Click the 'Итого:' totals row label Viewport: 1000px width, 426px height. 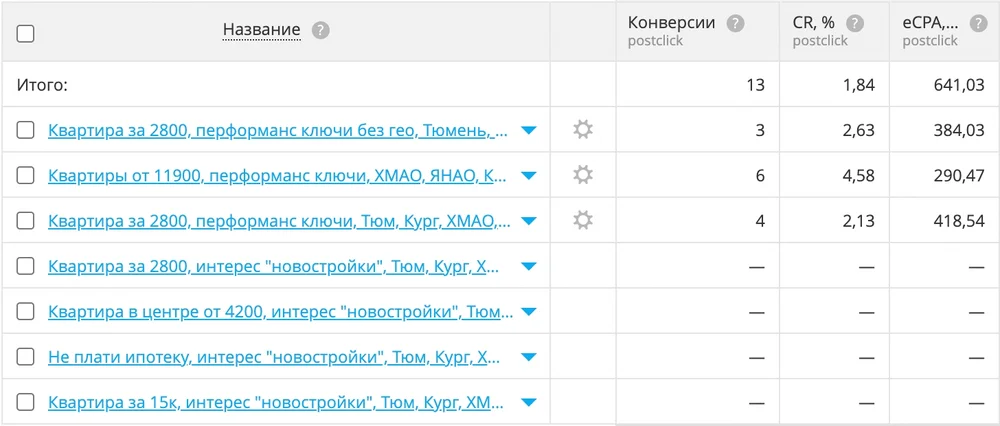[x=42, y=85]
